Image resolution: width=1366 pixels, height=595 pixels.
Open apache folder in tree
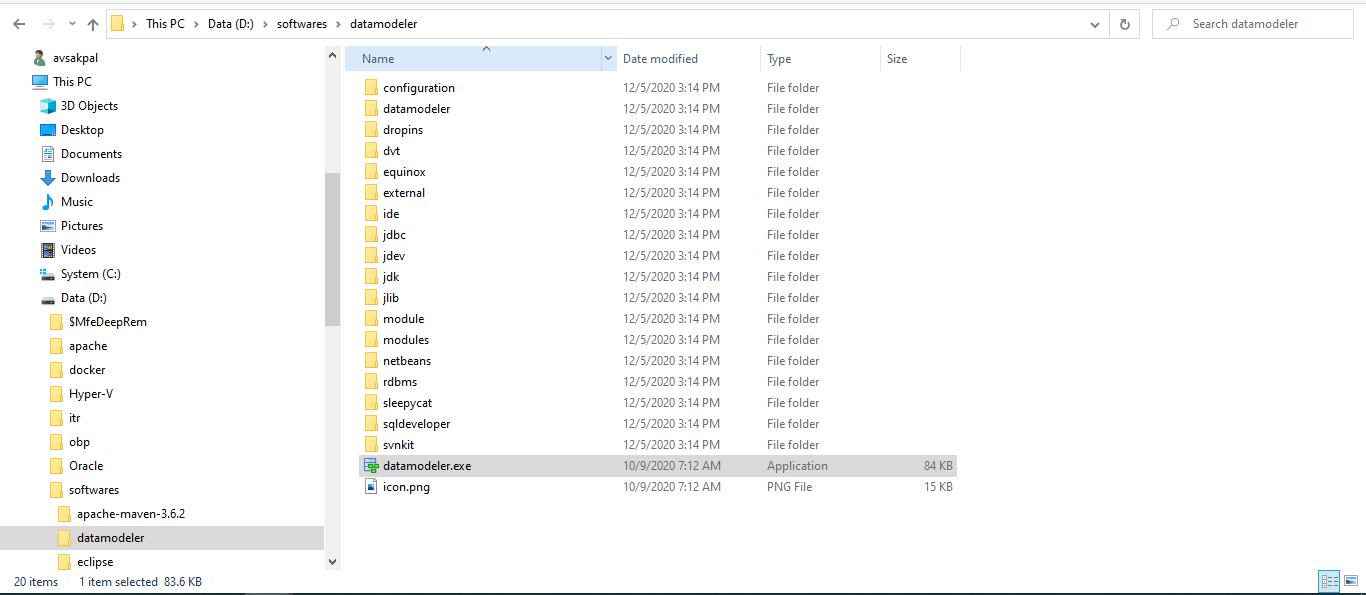click(88, 346)
